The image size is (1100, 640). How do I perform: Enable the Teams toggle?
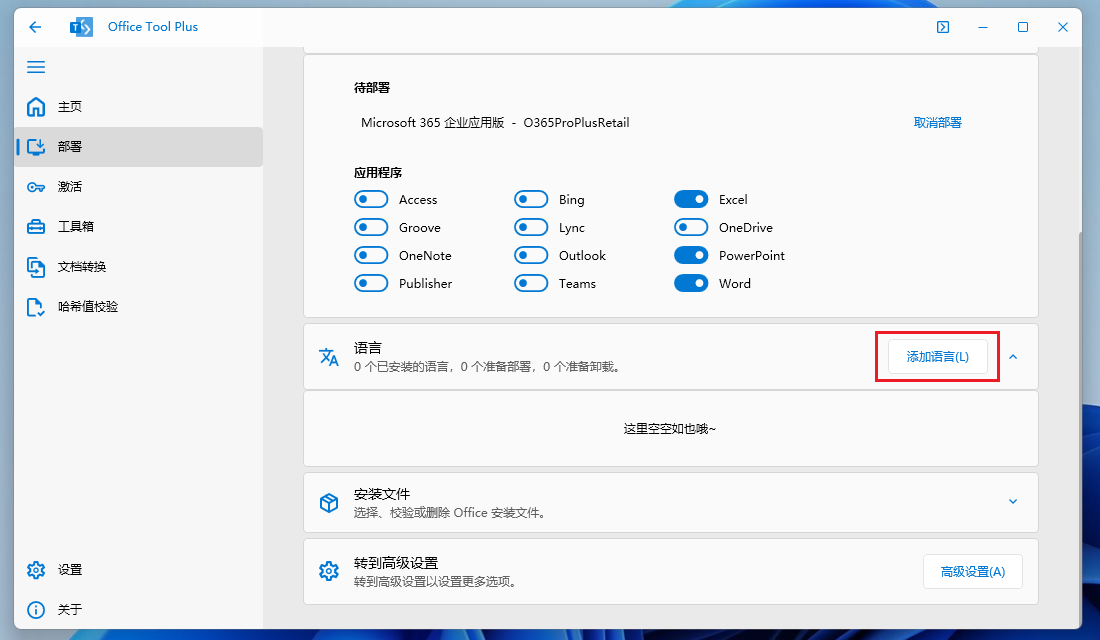(531, 284)
